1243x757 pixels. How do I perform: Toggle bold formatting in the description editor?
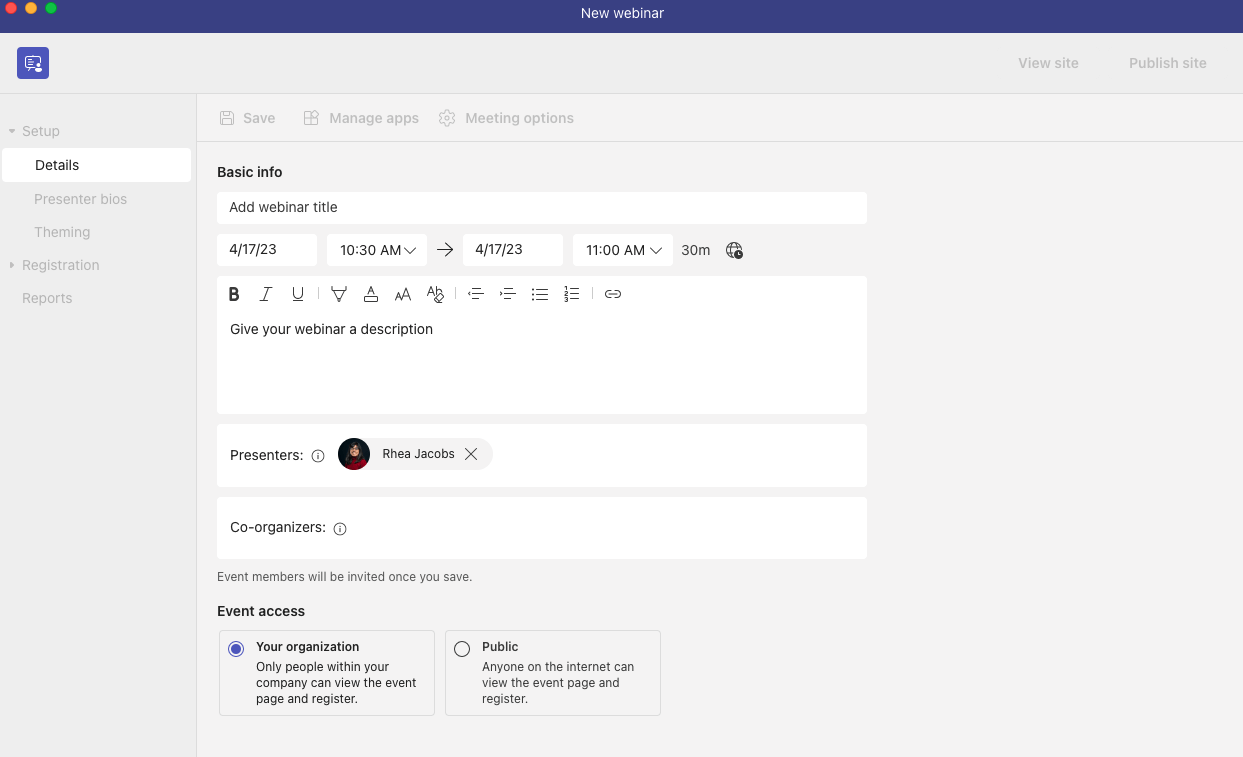coord(233,293)
